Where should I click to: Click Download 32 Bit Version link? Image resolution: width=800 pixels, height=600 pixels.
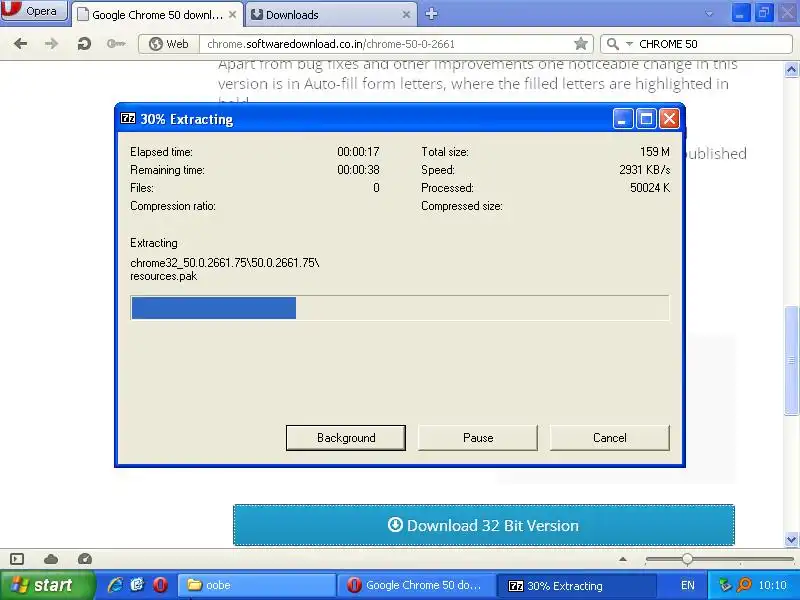(x=484, y=525)
